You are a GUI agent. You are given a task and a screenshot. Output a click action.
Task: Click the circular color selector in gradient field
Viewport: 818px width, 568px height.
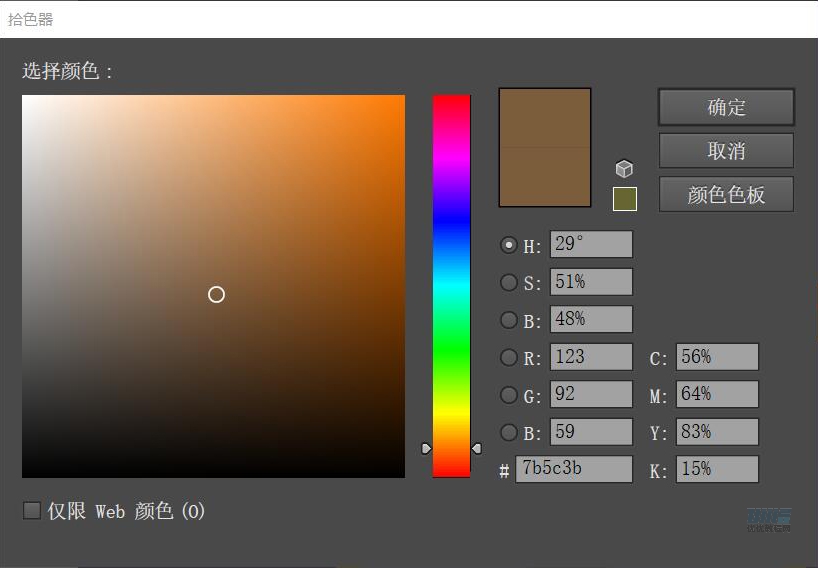[216, 294]
